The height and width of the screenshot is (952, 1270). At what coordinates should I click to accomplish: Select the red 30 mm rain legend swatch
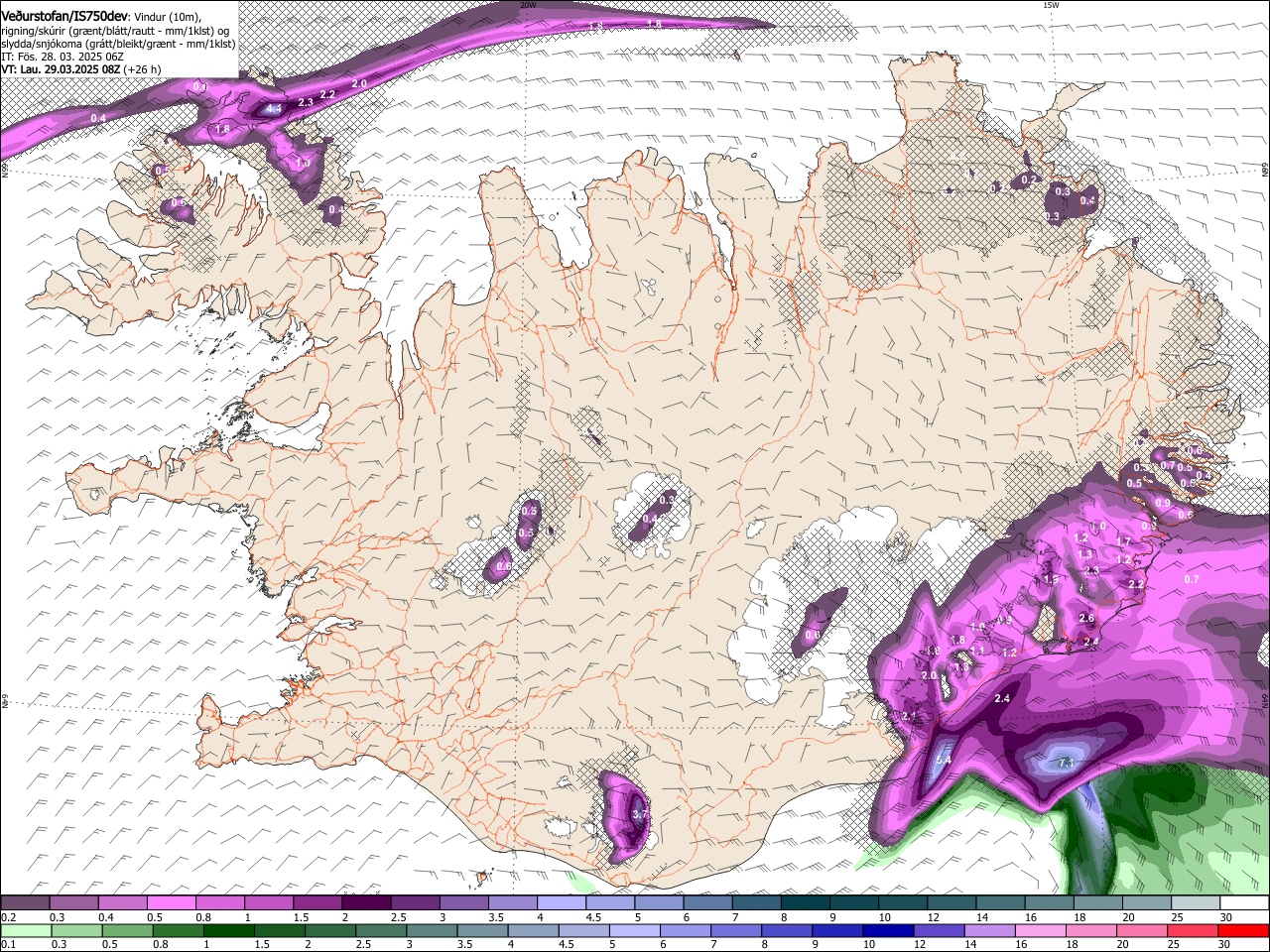(x=1244, y=930)
